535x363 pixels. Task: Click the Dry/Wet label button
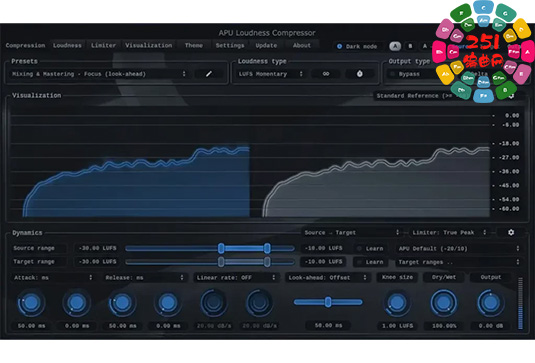tap(444, 277)
